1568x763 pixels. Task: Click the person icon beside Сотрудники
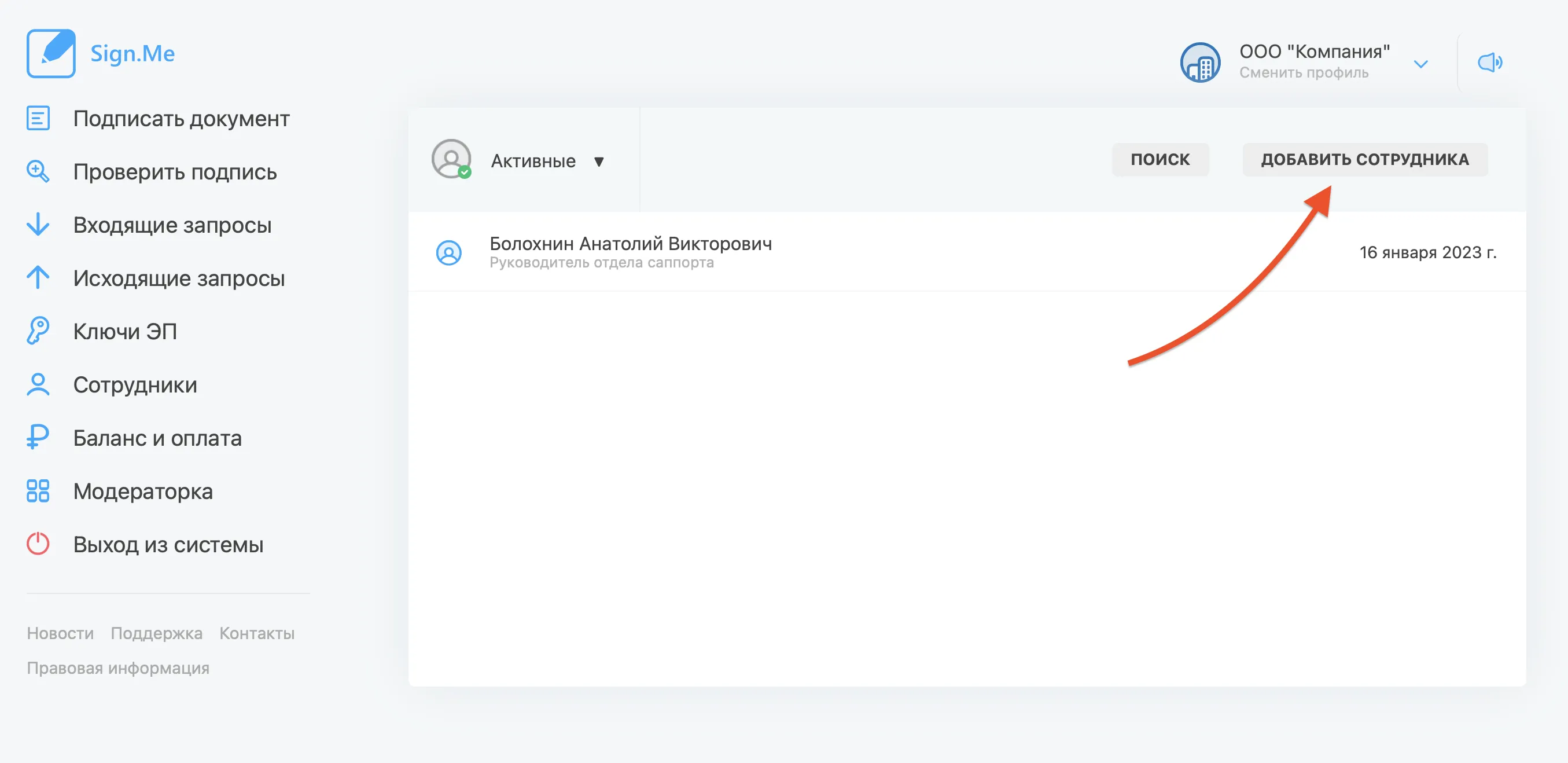point(38,384)
